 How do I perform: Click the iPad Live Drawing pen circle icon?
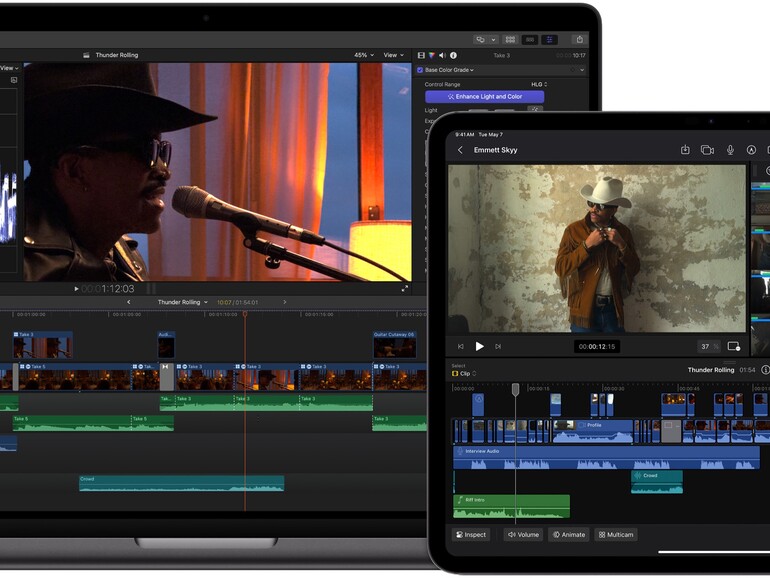[x=751, y=150]
